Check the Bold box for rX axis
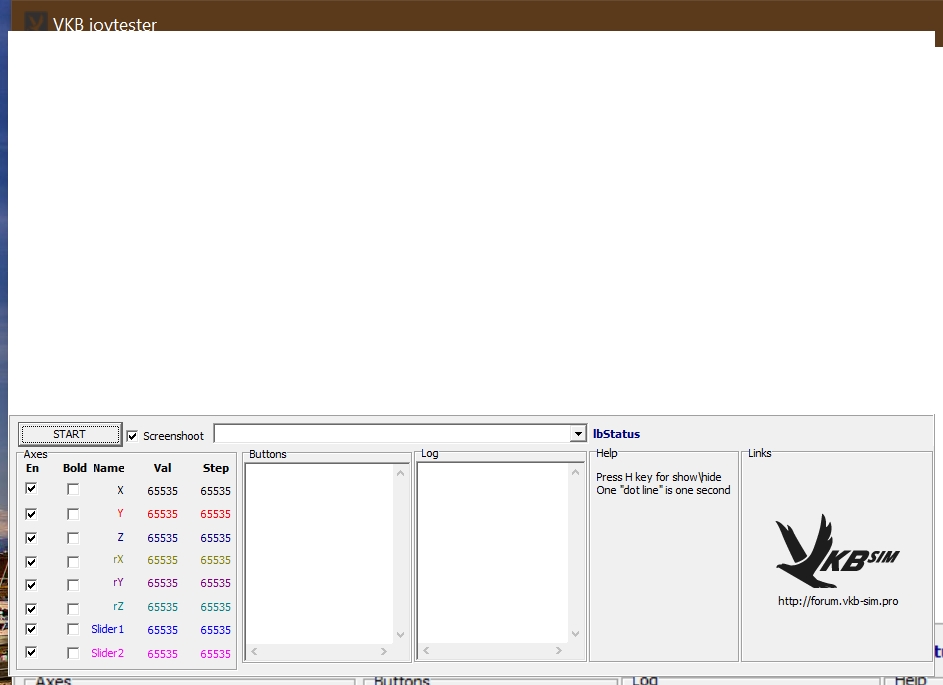Image resolution: width=943 pixels, height=685 pixels. pyautogui.click(x=73, y=561)
